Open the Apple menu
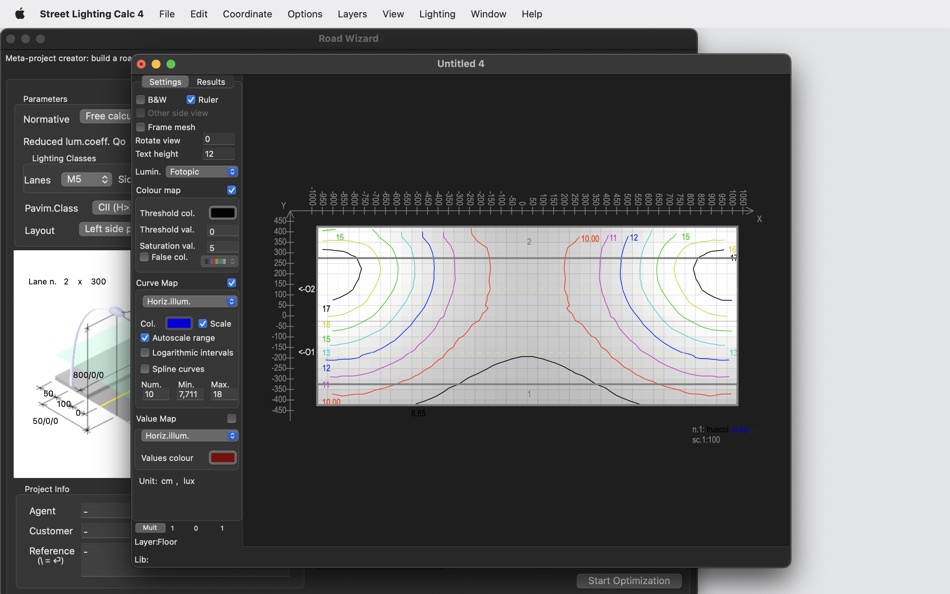Image resolution: width=950 pixels, height=594 pixels. point(19,13)
